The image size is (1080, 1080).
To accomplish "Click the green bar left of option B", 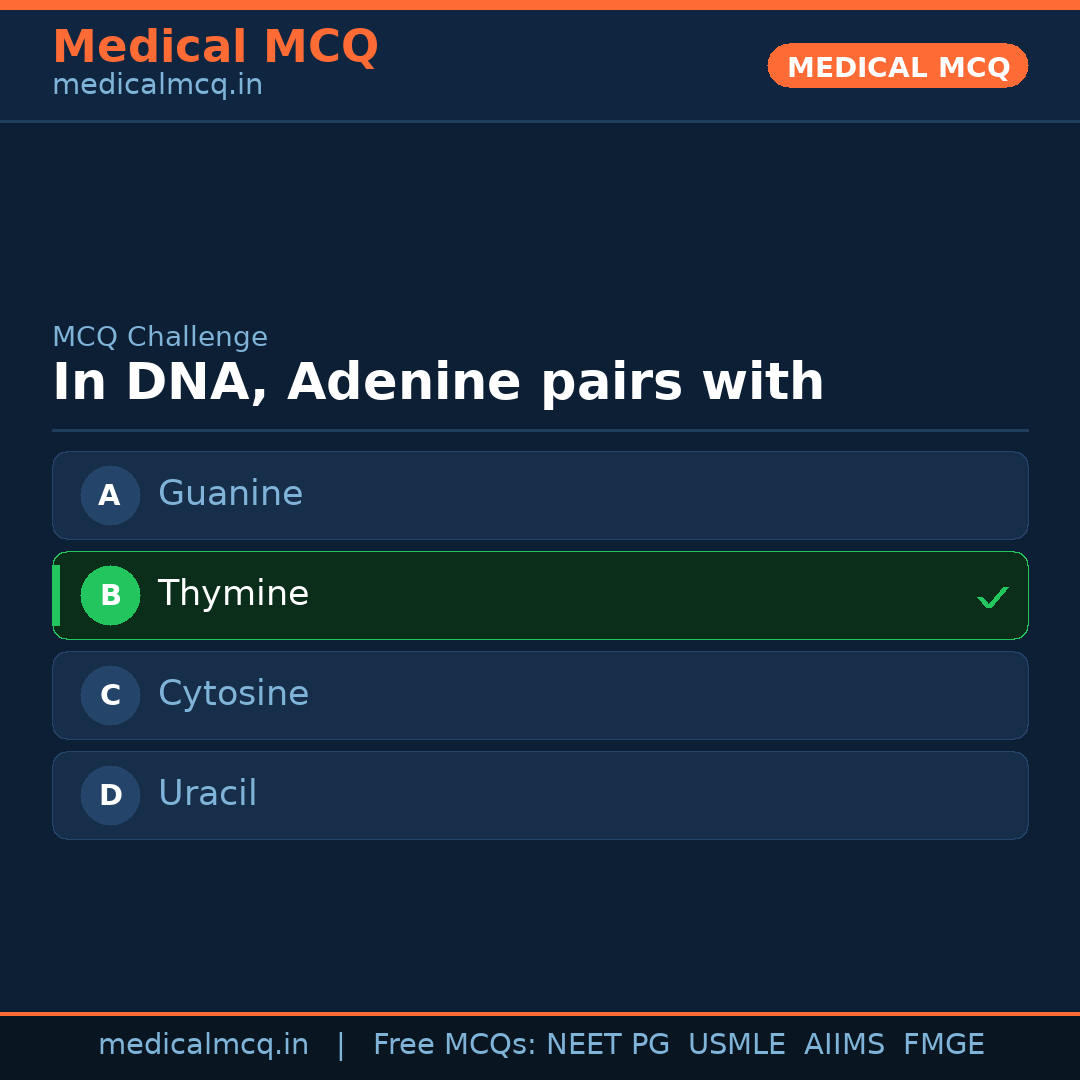I will coord(56,595).
